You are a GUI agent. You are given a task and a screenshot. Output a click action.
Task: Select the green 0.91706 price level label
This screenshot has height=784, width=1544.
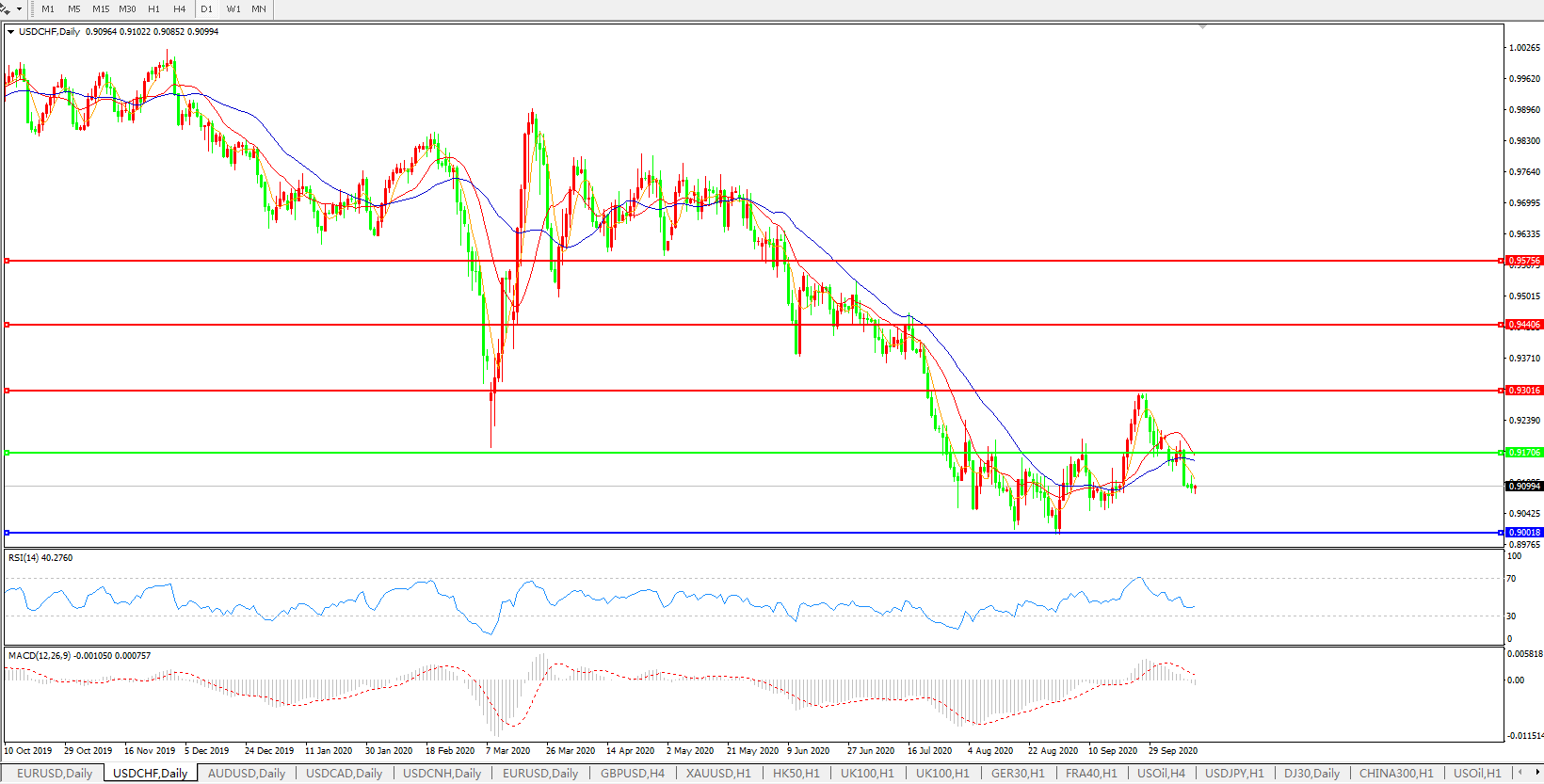(x=1524, y=453)
